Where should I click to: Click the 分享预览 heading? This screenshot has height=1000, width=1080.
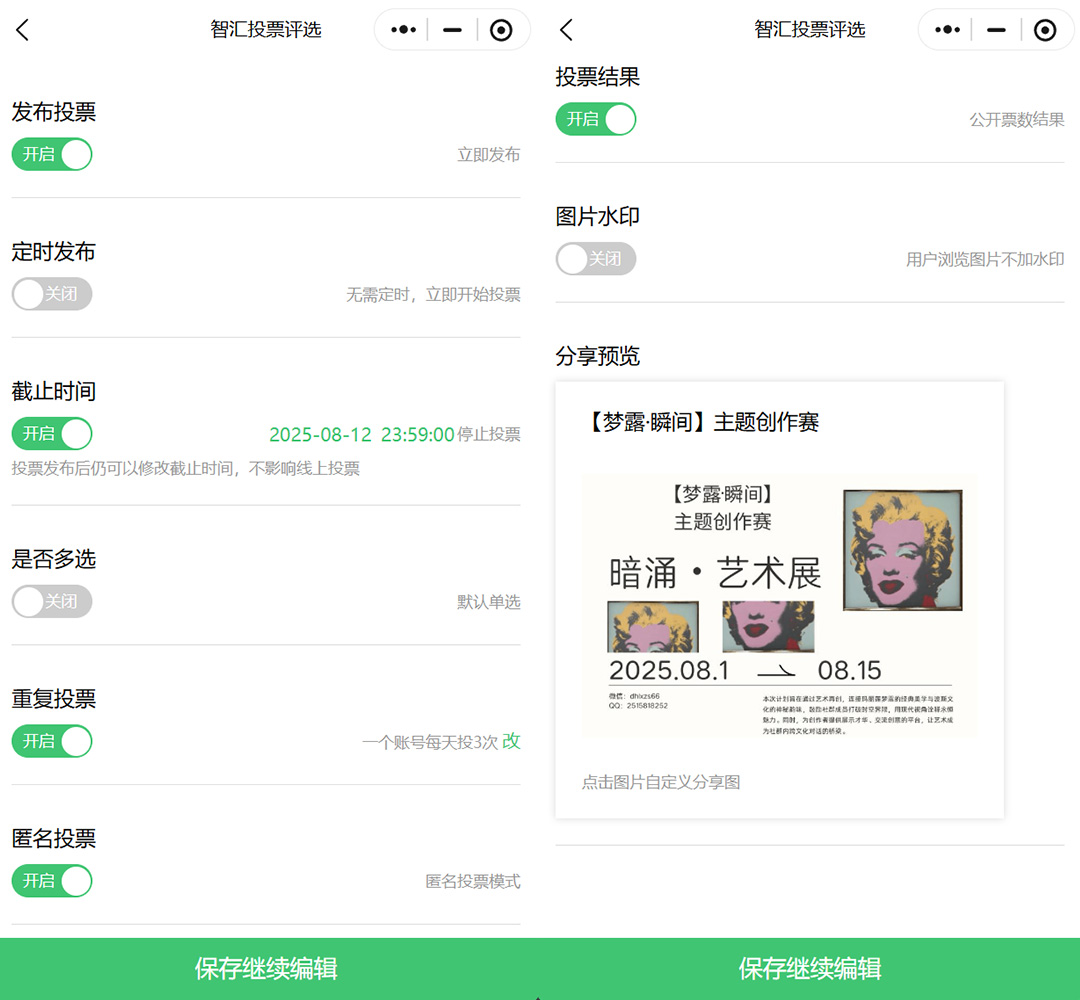click(x=598, y=356)
